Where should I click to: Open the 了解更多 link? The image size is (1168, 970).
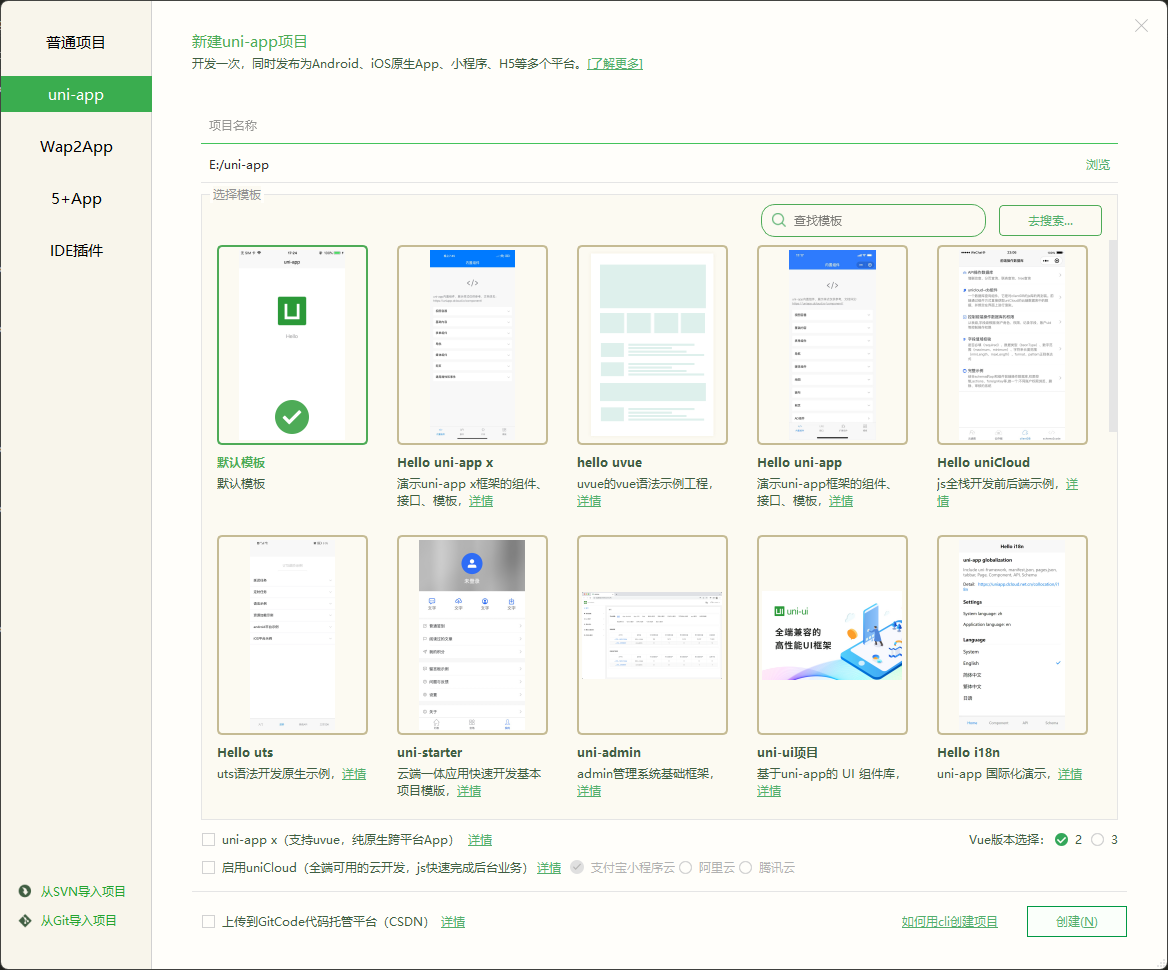pyautogui.click(x=615, y=63)
